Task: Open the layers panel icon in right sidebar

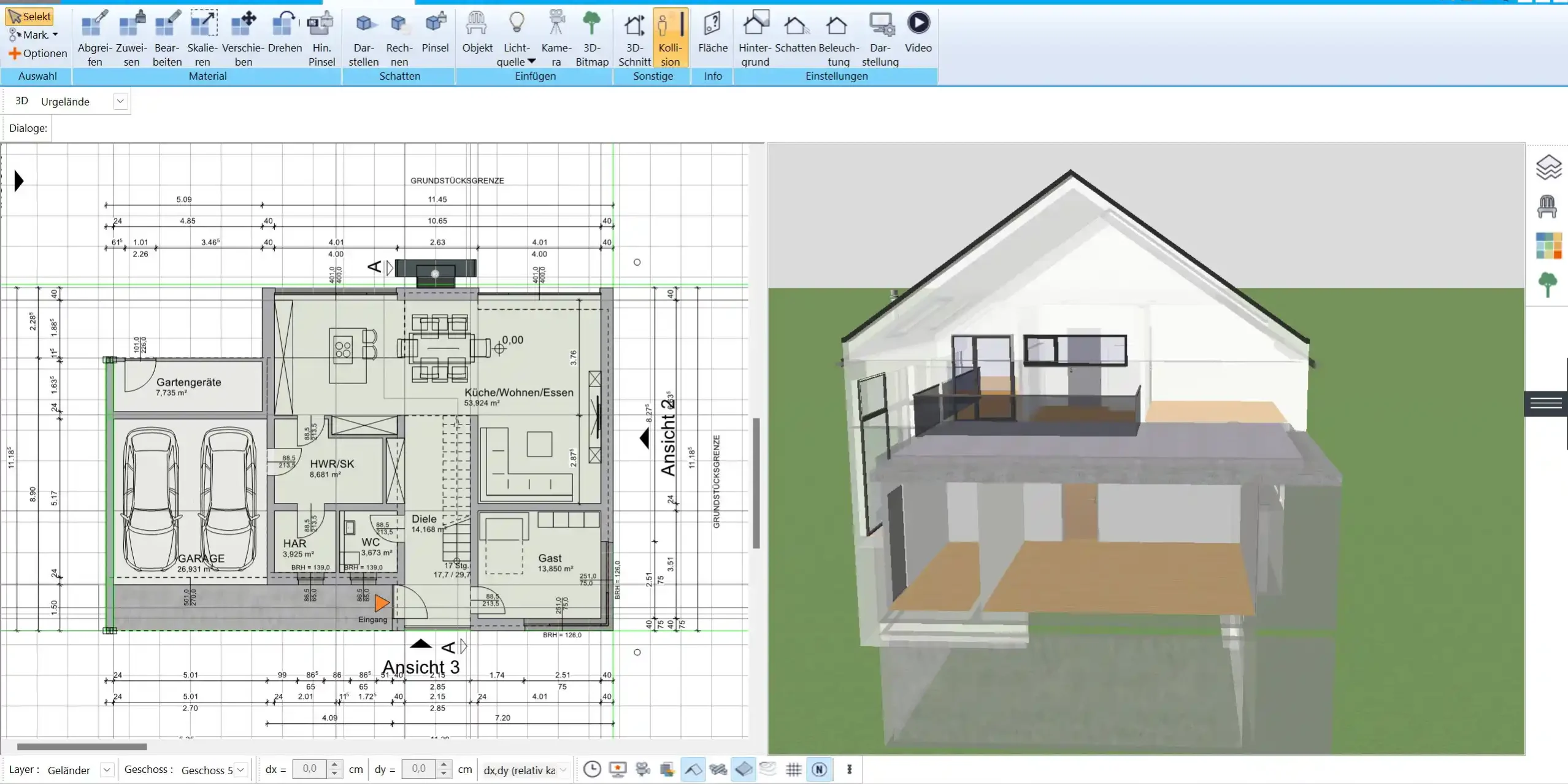Action: (1548, 167)
